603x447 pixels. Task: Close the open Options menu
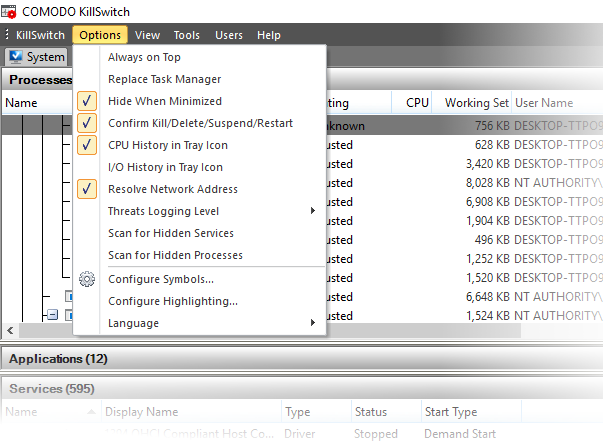pos(100,35)
